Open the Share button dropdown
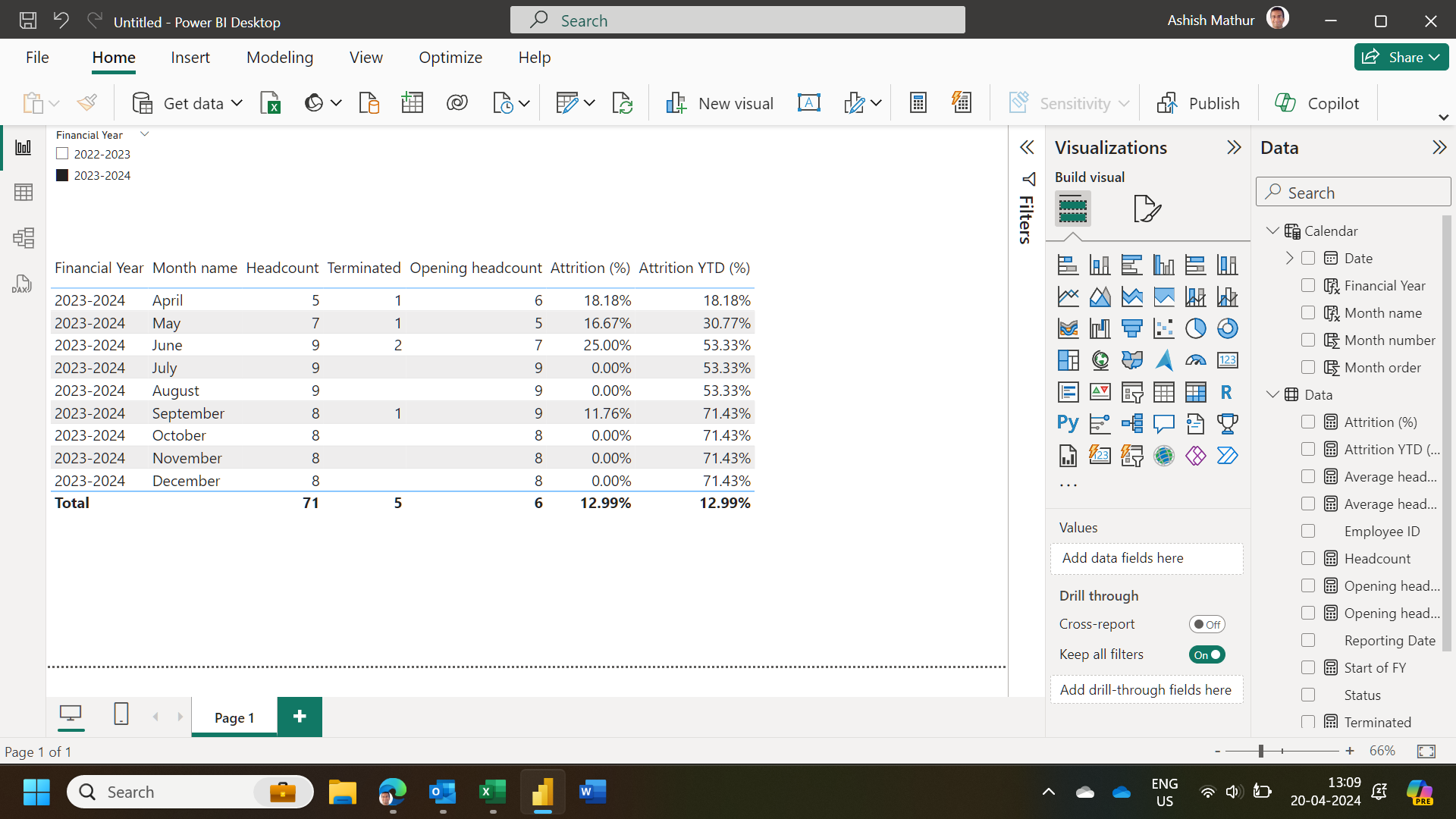Image resolution: width=1456 pixels, height=819 pixels. (1434, 57)
